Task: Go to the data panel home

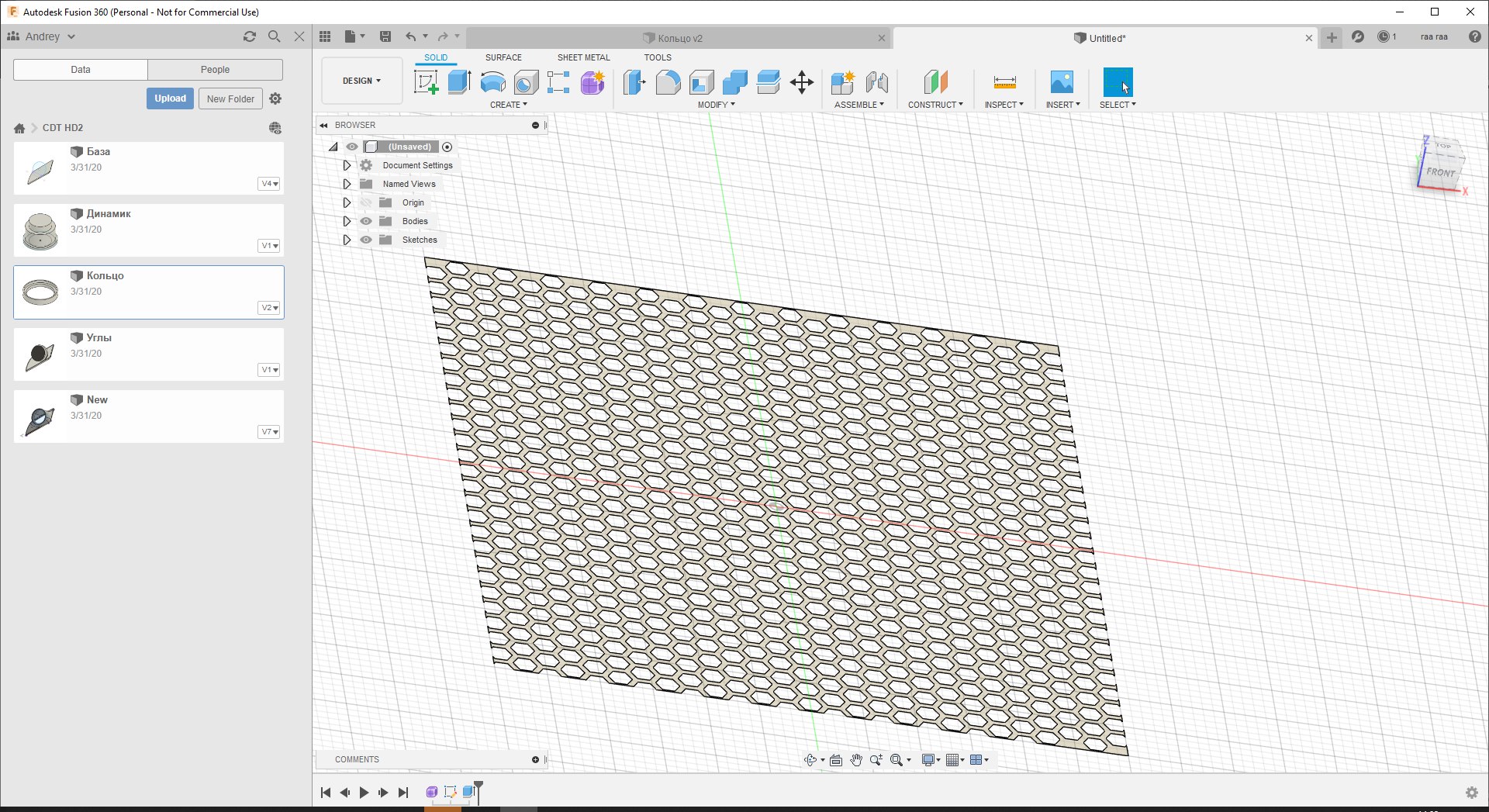Action: click(x=19, y=128)
